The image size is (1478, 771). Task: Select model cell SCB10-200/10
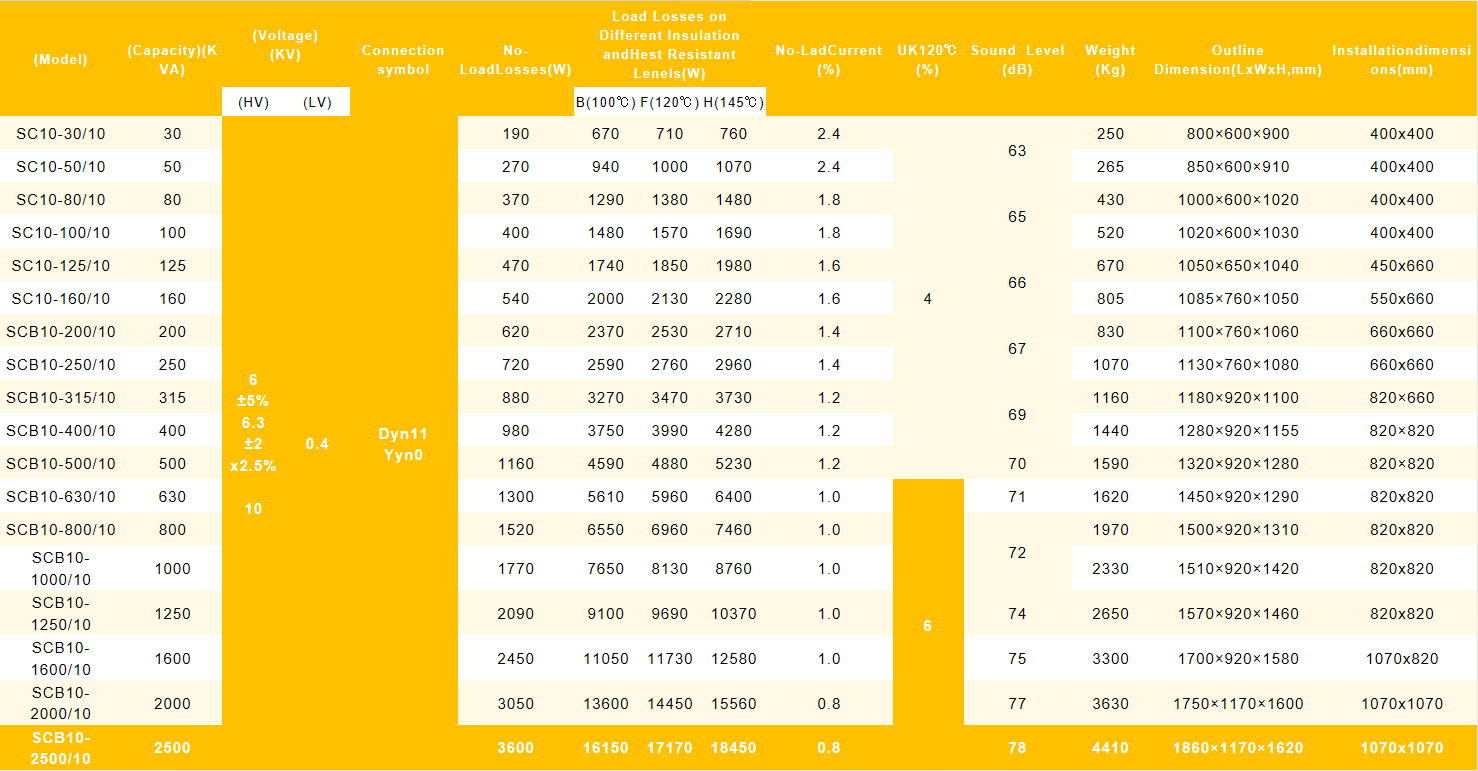[x=60, y=332]
